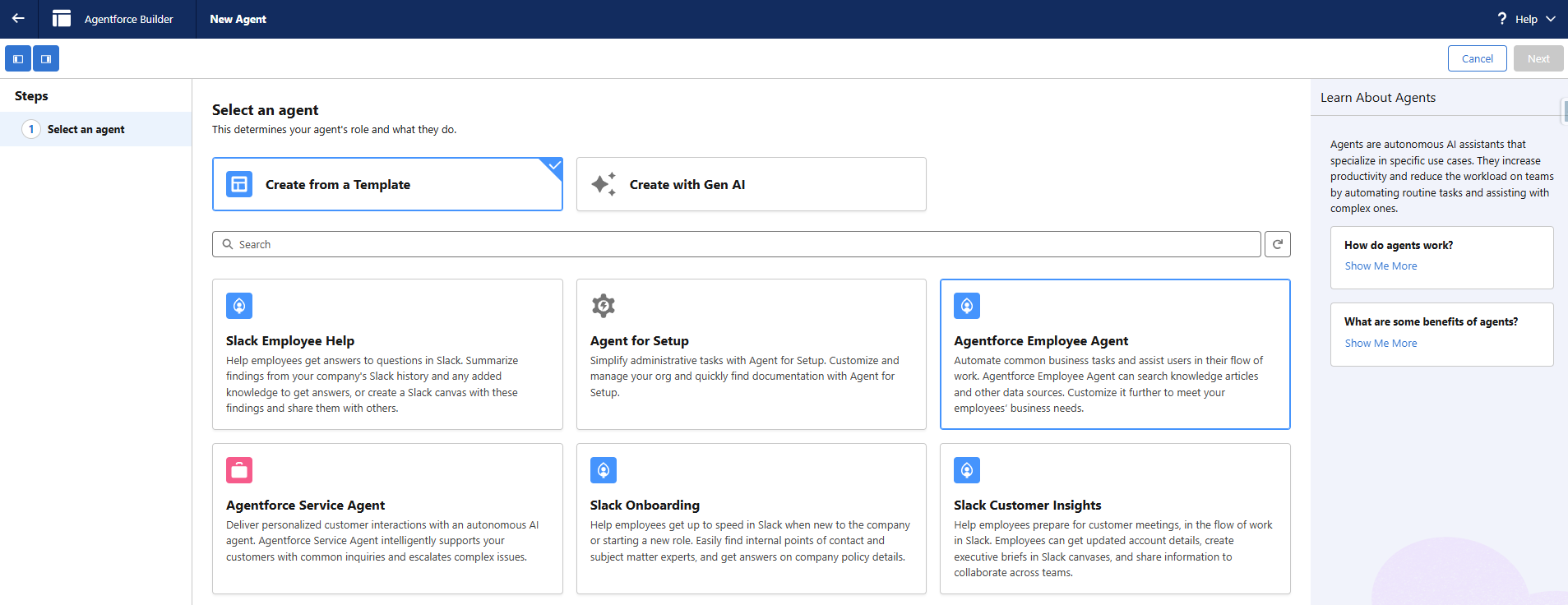Select Create from a Template option
This screenshot has height=605, width=1568.
click(x=387, y=184)
